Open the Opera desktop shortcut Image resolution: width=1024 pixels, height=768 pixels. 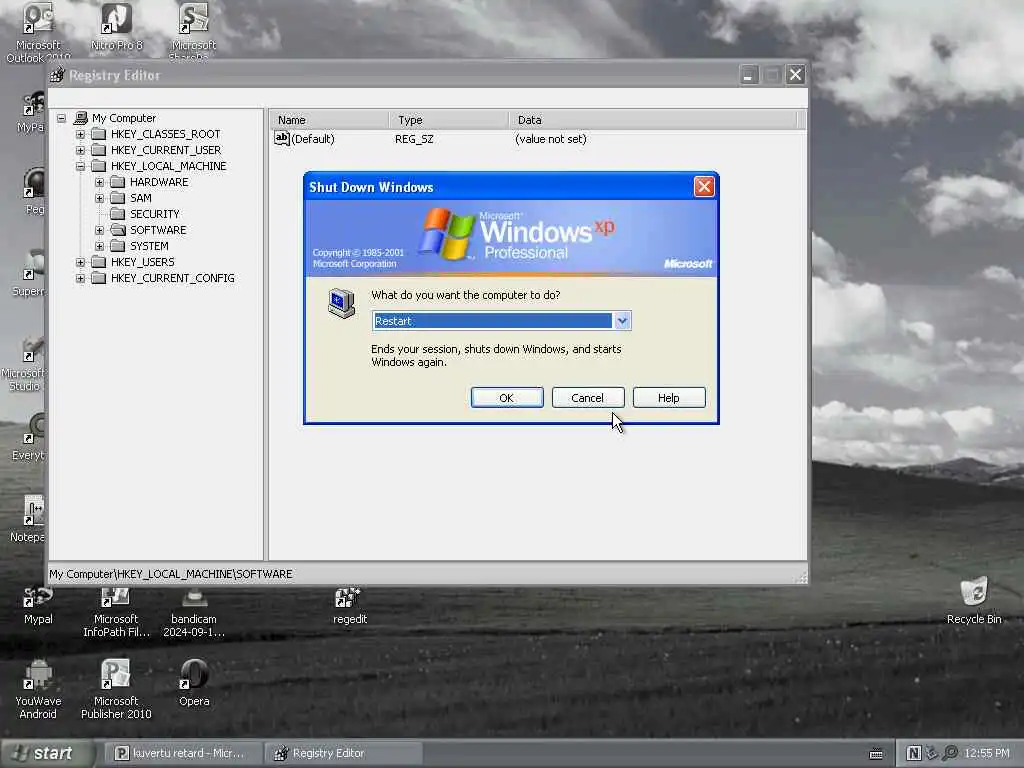point(194,683)
